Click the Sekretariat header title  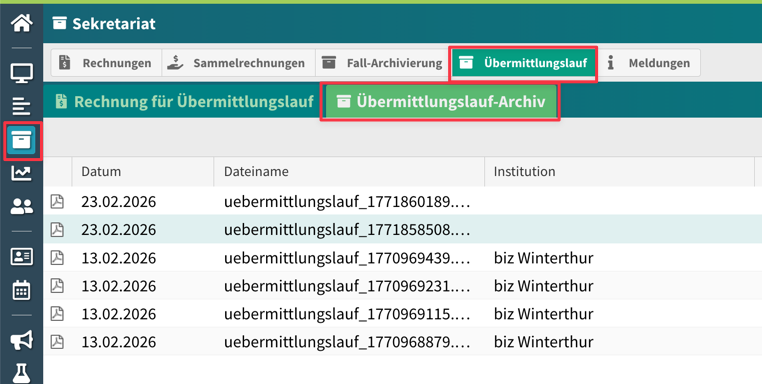[x=114, y=23]
